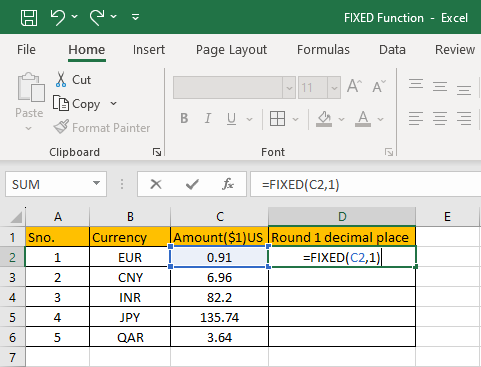Expand the Copy options arrow

click(113, 103)
